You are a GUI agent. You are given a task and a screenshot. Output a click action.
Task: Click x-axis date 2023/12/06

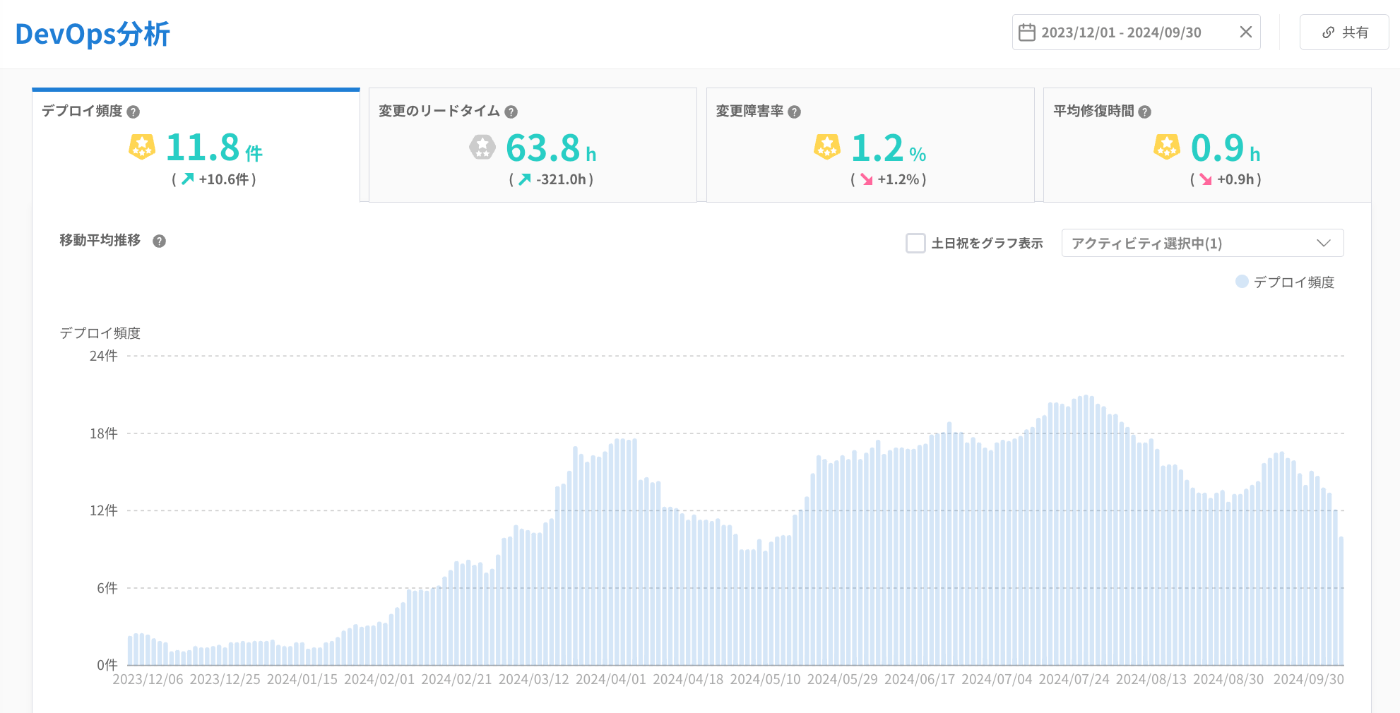148,679
